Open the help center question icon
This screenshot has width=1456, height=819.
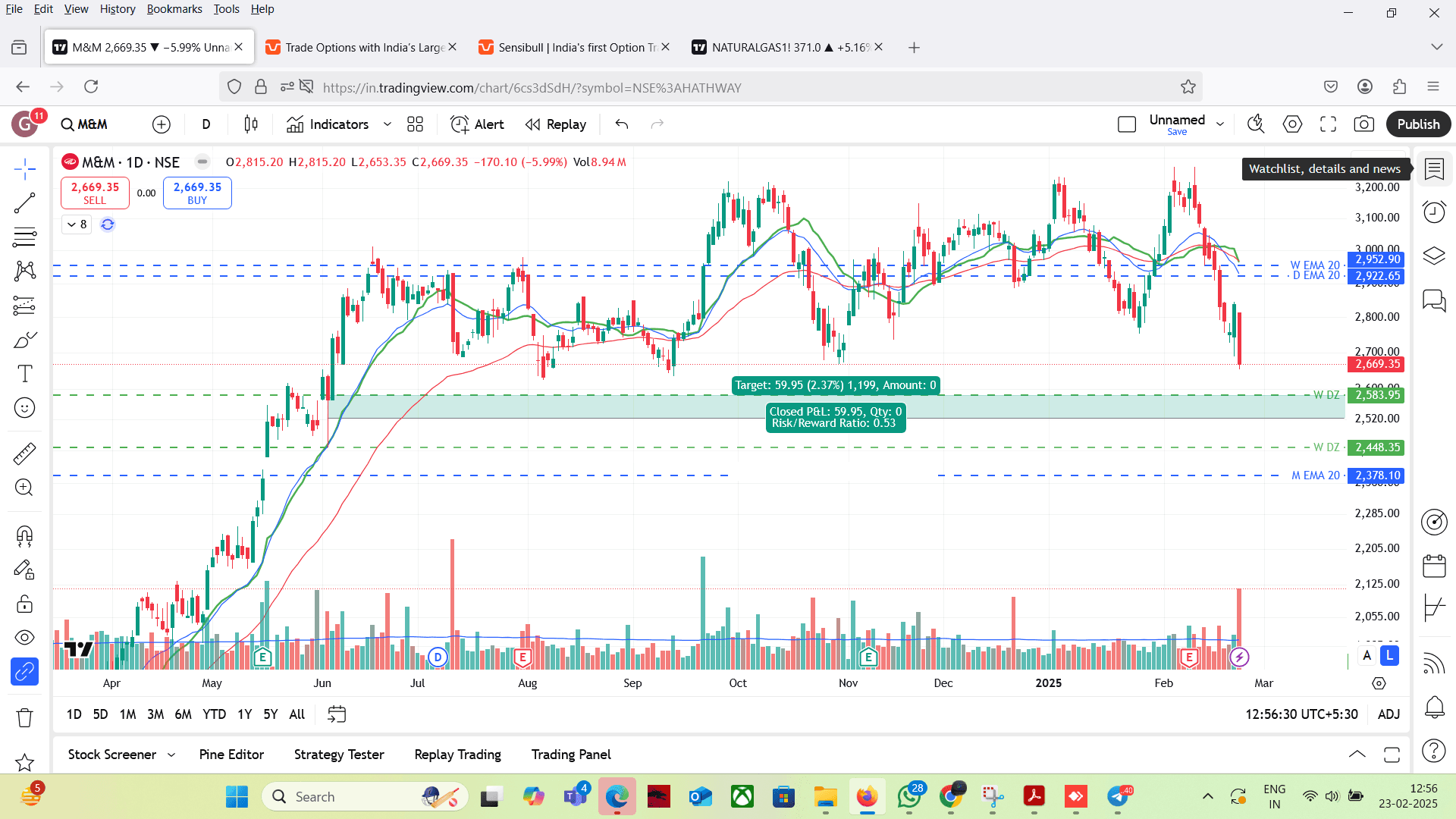pos(1434,751)
